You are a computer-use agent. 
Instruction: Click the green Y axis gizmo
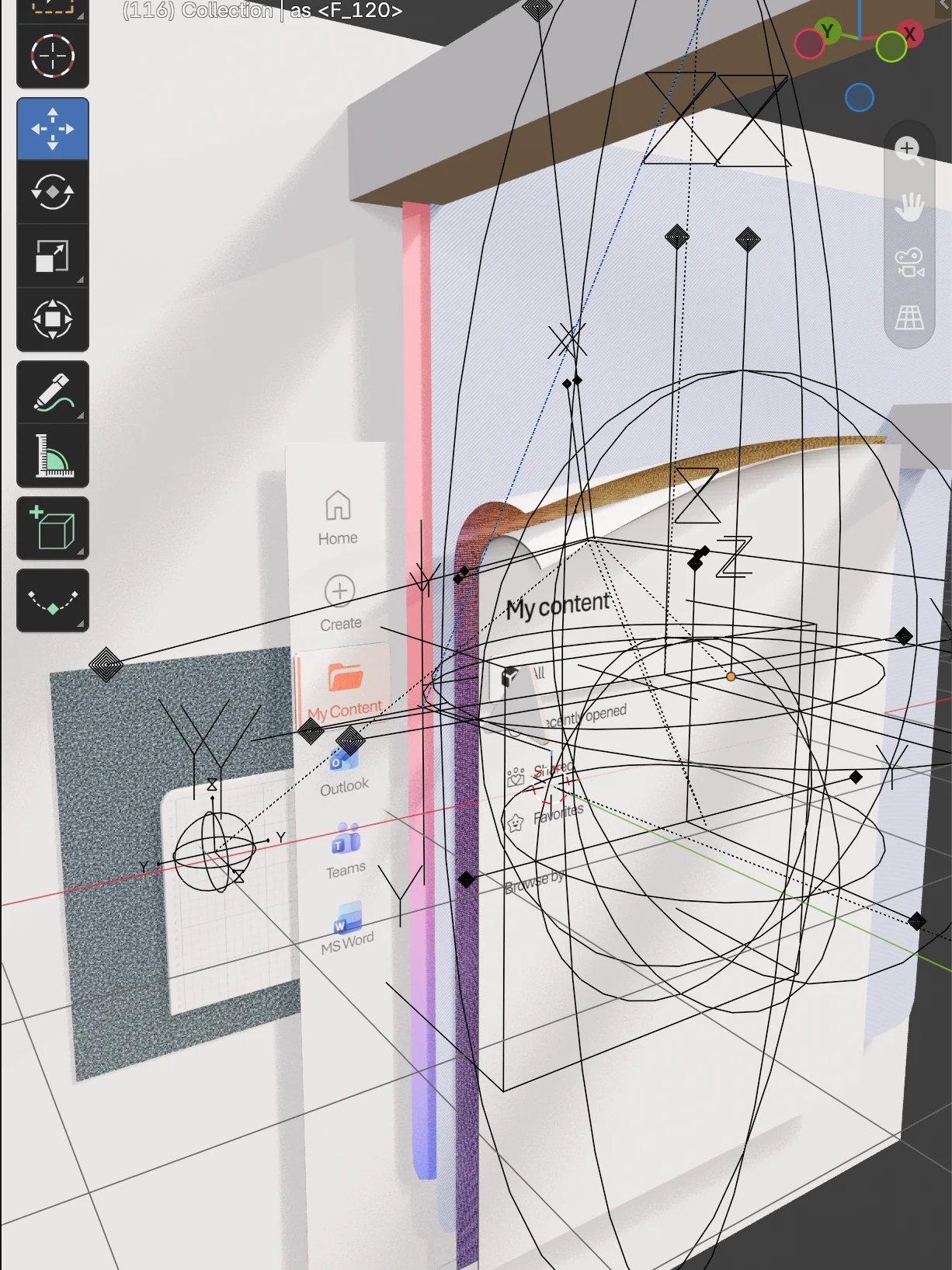[828, 31]
